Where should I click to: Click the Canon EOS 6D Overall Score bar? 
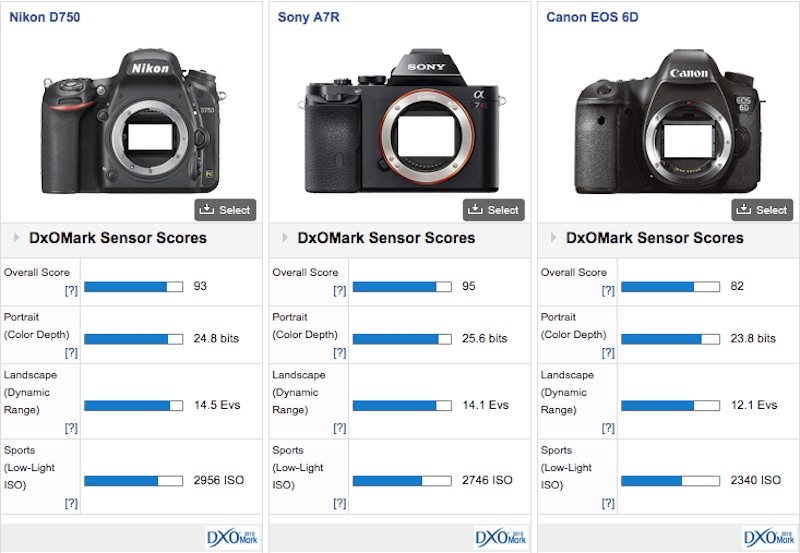[670, 287]
